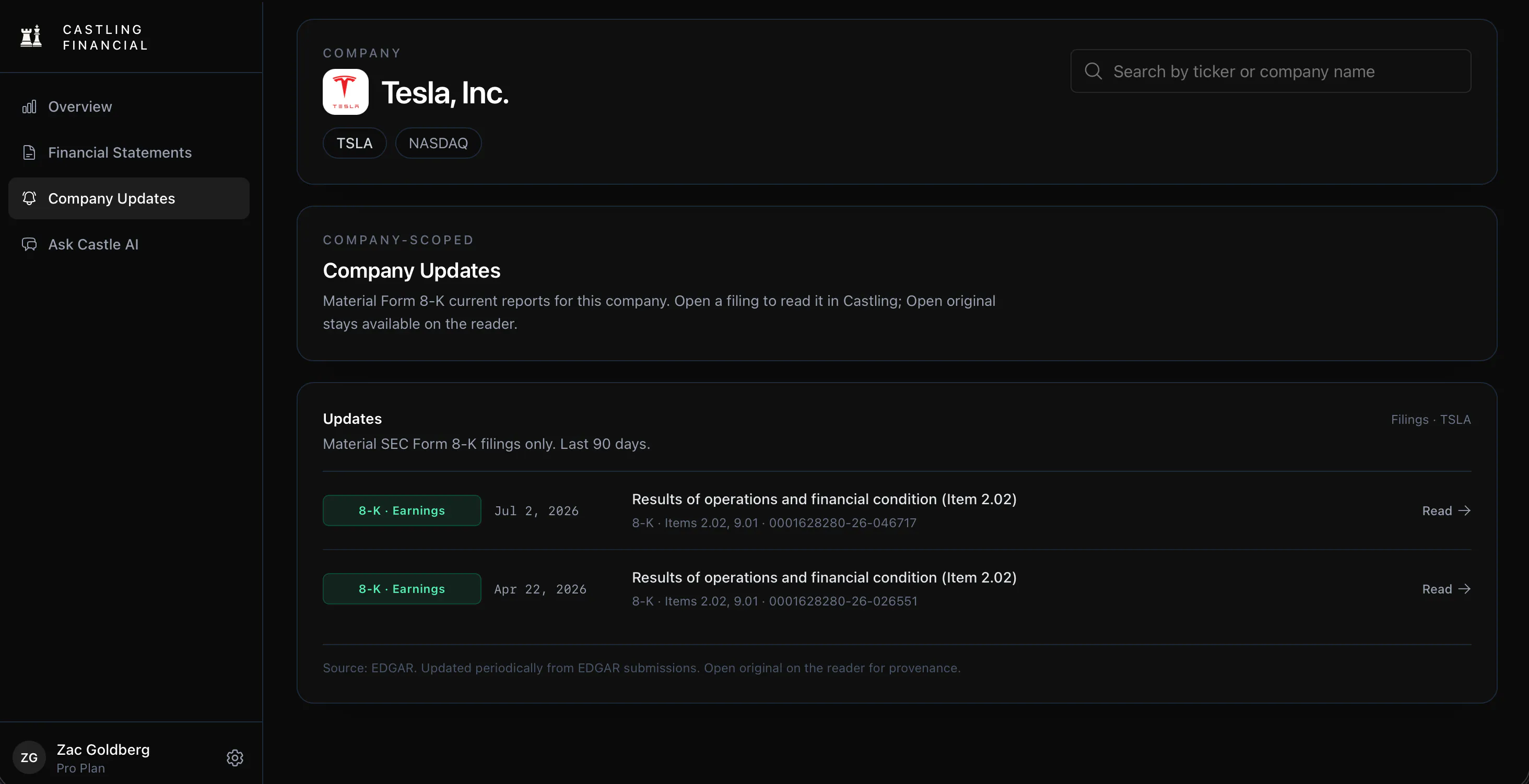Click the 8-K Earnings badge for Apr 22

pyautogui.click(x=402, y=589)
